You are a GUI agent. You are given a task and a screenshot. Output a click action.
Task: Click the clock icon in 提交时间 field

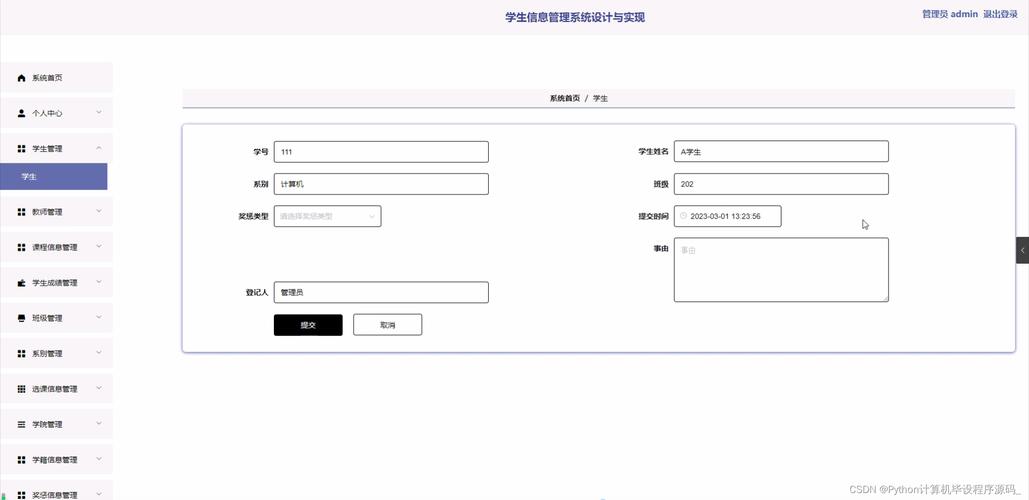coord(684,216)
